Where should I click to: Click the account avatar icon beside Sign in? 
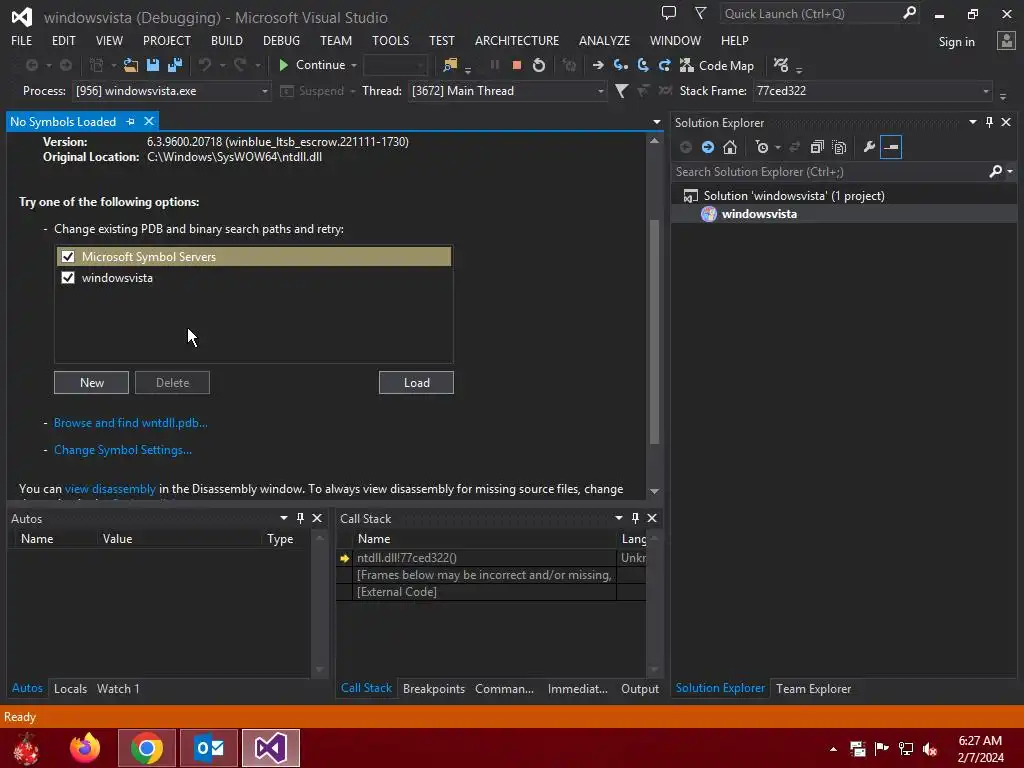tap(1006, 41)
